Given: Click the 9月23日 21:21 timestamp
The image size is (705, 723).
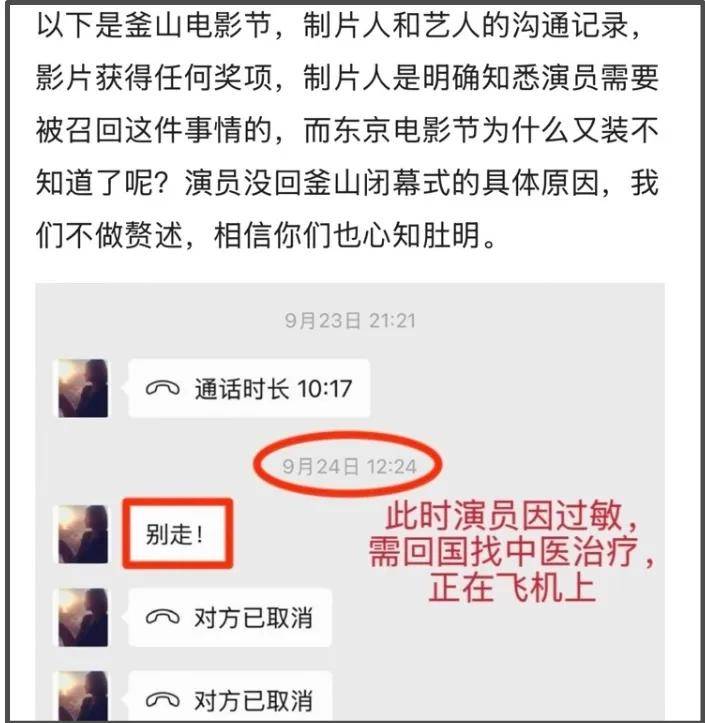Looking at the screenshot, I should 350,320.
